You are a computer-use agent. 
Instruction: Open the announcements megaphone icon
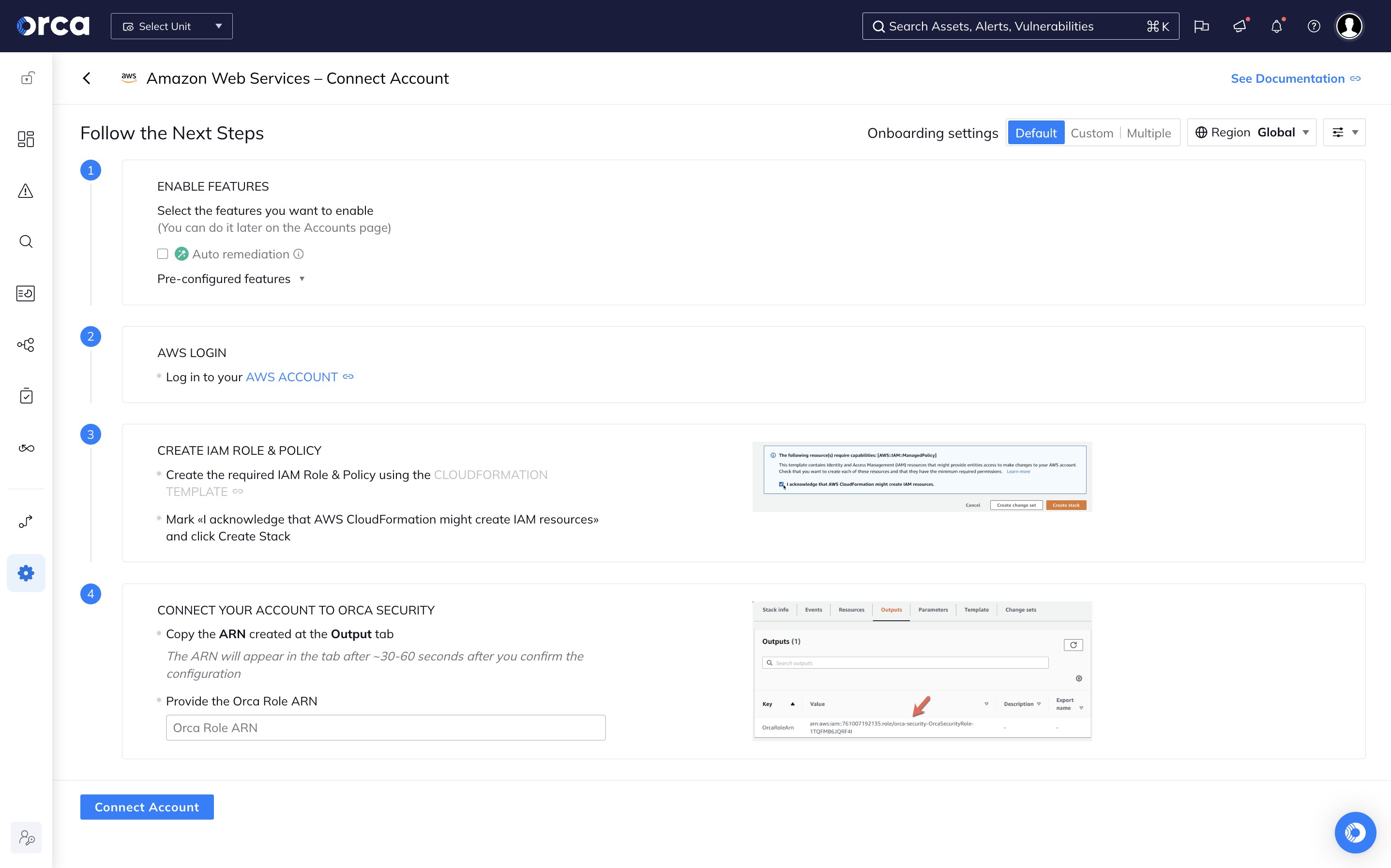1240,27
